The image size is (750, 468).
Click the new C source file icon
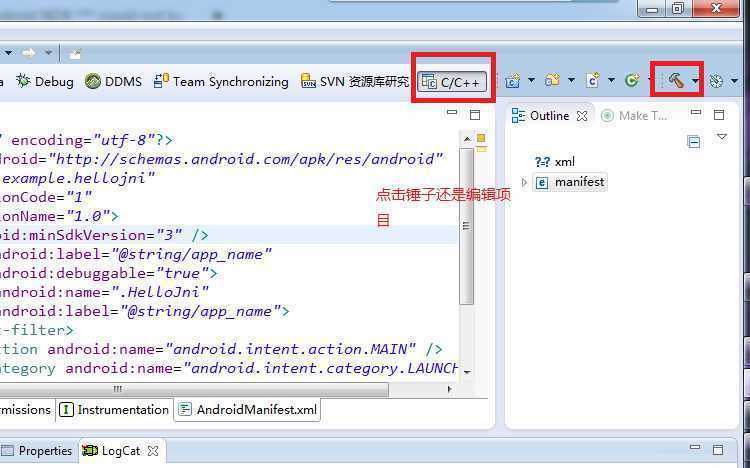click(x=592, y=80)
